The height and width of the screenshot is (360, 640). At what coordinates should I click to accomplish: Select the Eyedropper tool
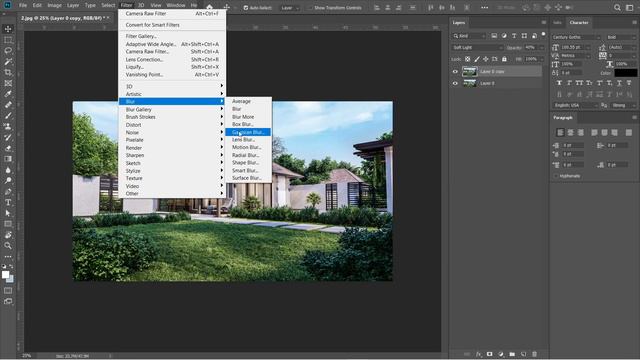coord(8,94)
